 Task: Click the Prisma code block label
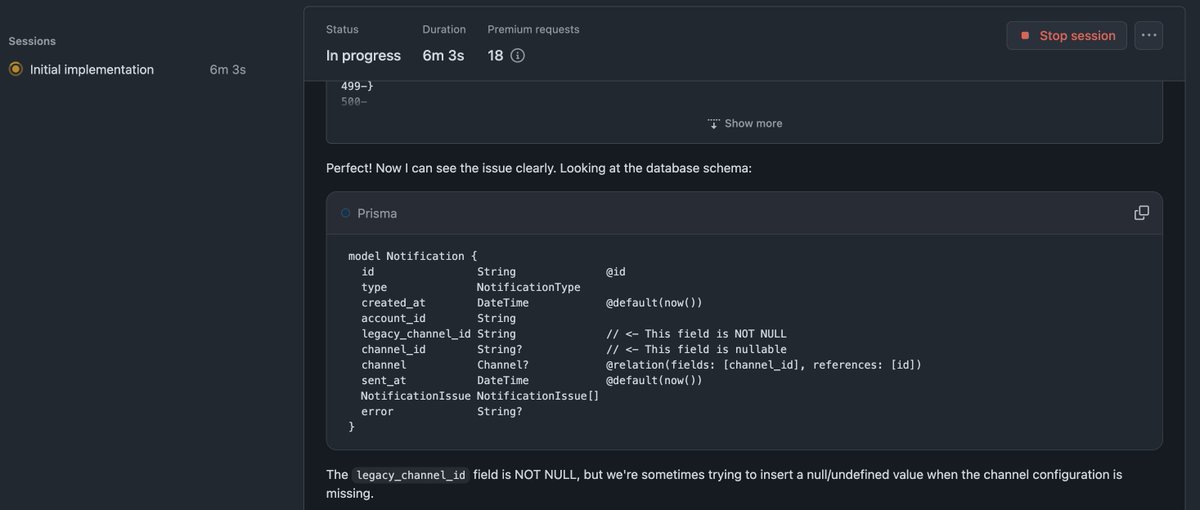coord(377,213)
